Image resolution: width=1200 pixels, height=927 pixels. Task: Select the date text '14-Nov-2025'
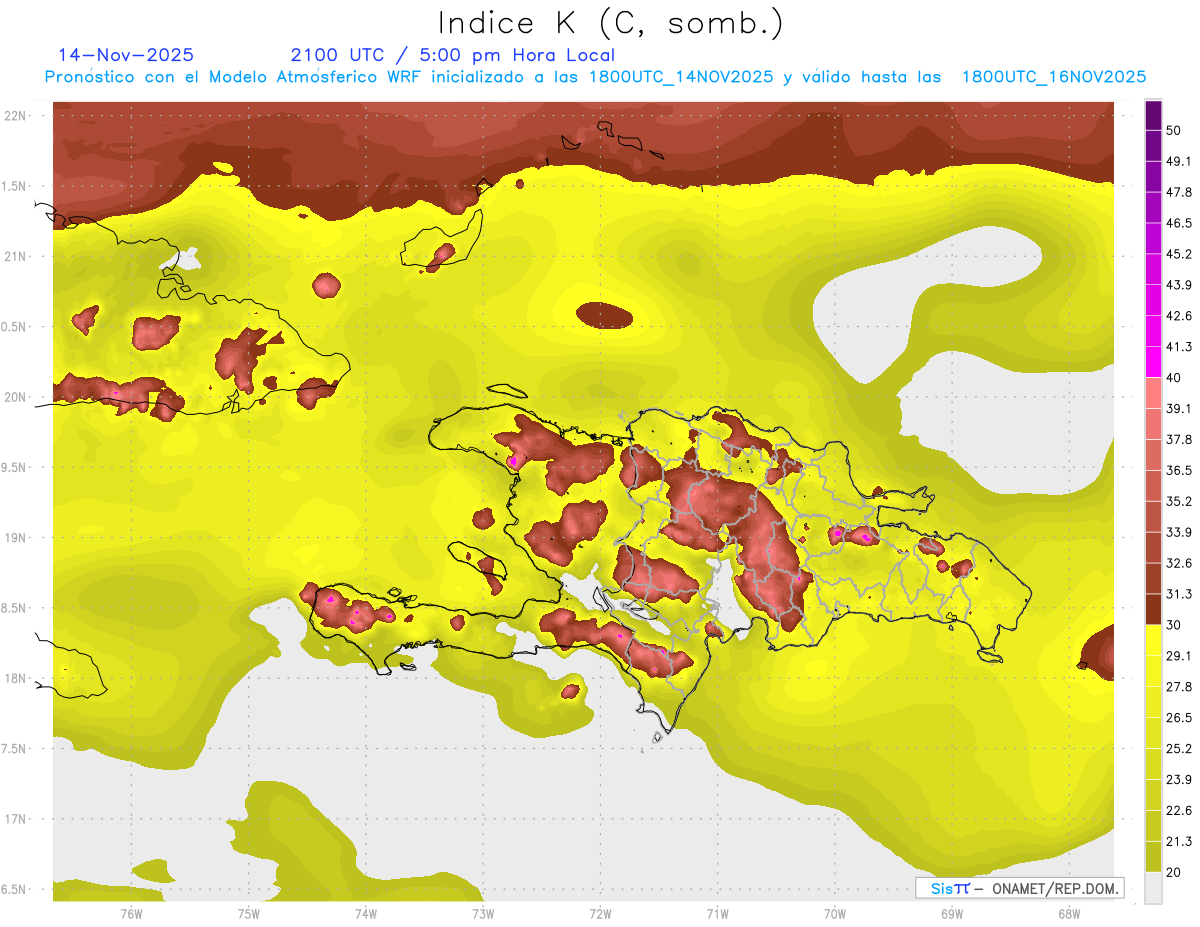coord(126,55)
